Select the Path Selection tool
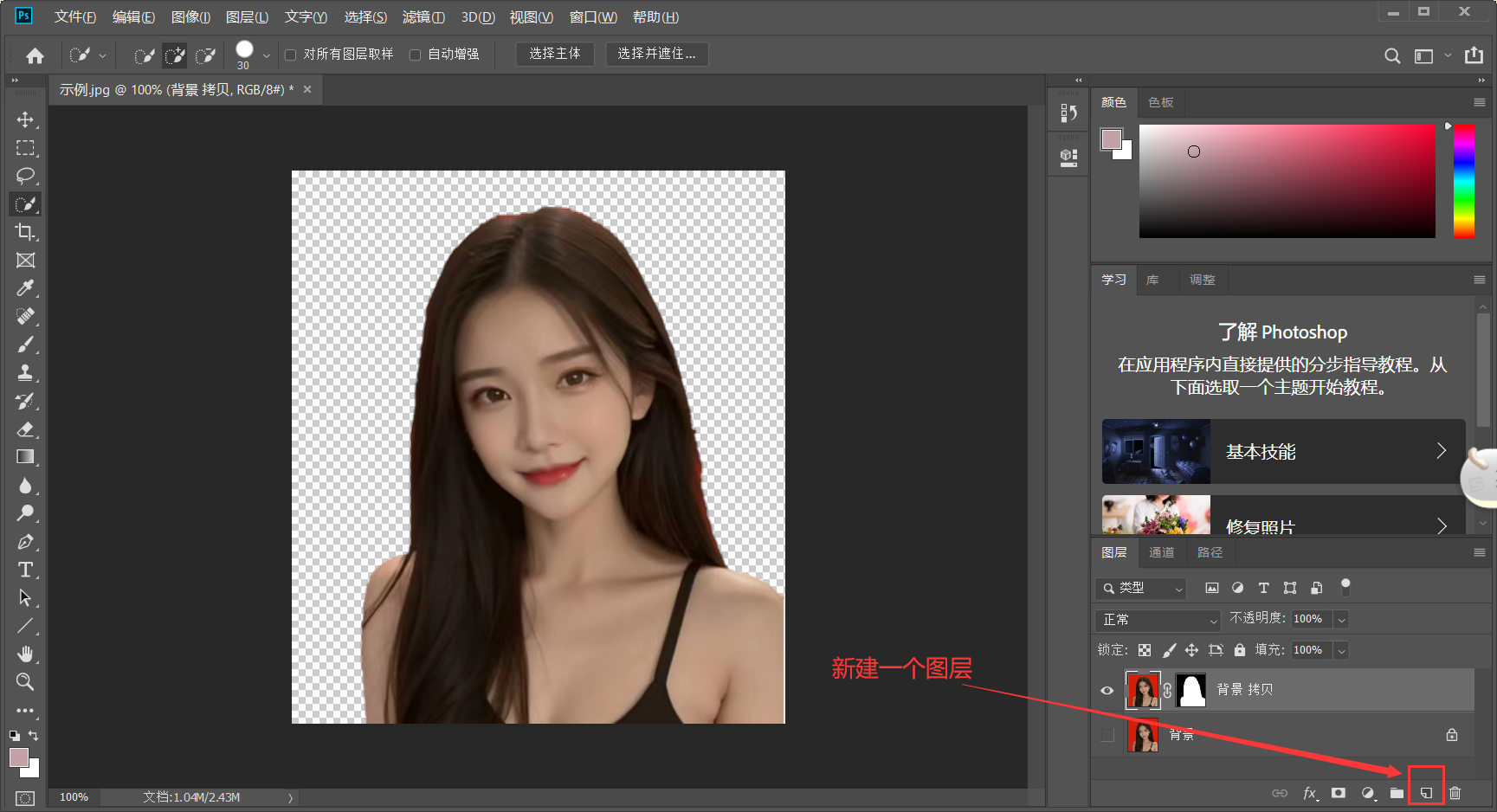Screen dimensions: 1497x812 click(25, 598)
